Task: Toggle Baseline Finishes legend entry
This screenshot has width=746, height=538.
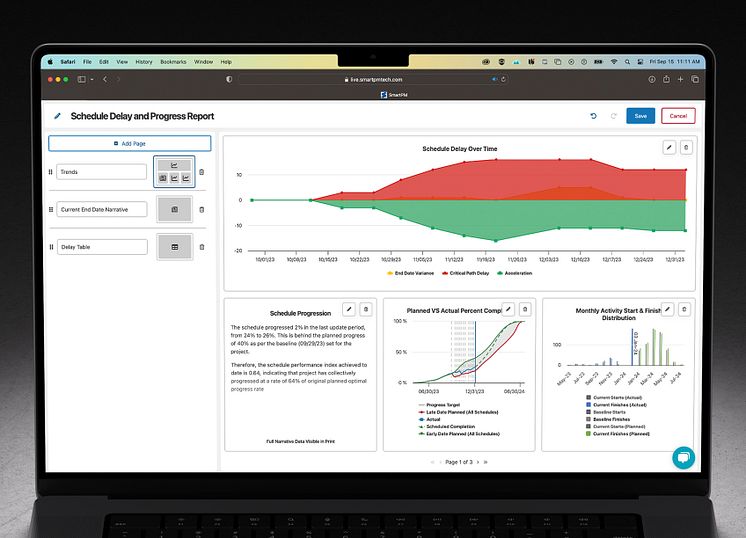Action: click(x=608, y=420)
